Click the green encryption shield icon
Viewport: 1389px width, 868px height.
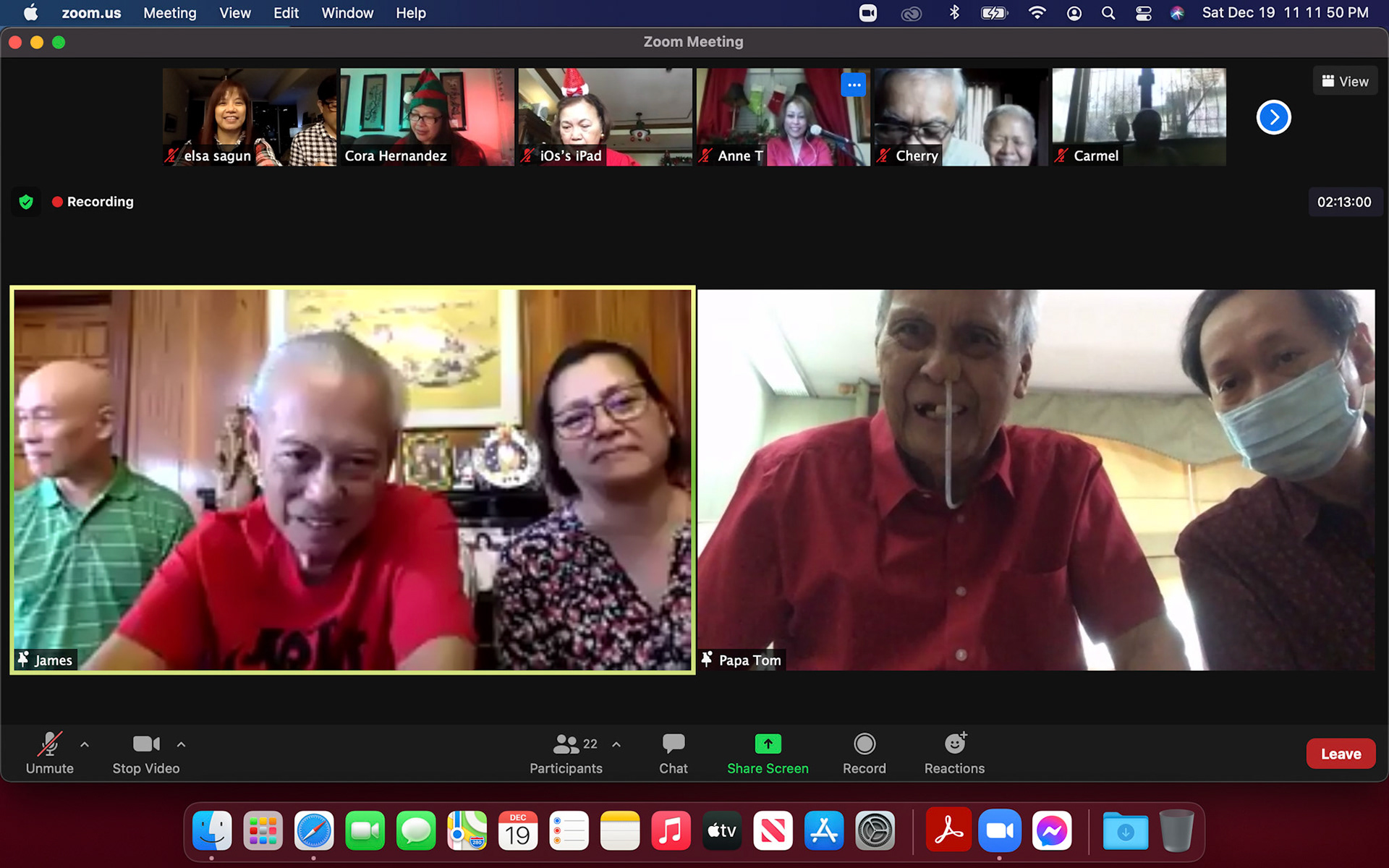(26, 202)
